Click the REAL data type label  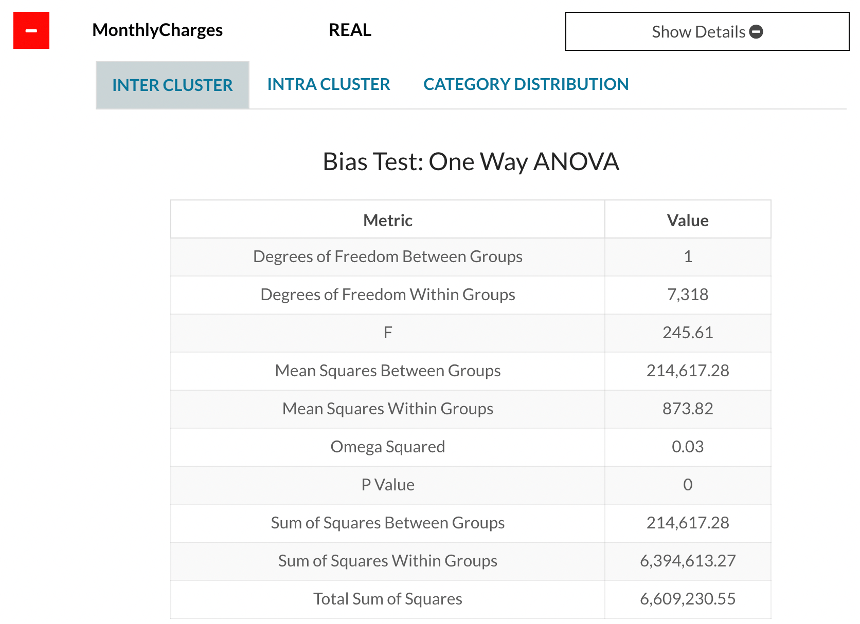349,30
